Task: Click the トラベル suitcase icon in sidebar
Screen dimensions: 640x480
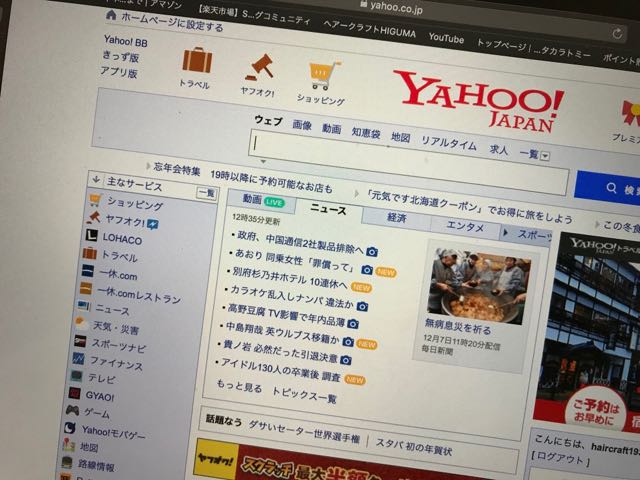Action: coord(89,253)
